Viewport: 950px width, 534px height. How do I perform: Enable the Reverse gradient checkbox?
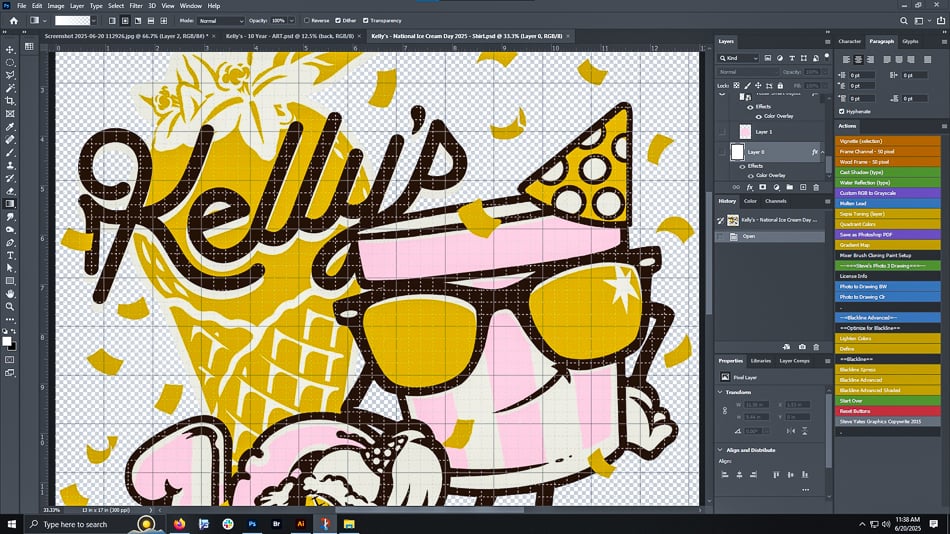[x=307, y=20]
